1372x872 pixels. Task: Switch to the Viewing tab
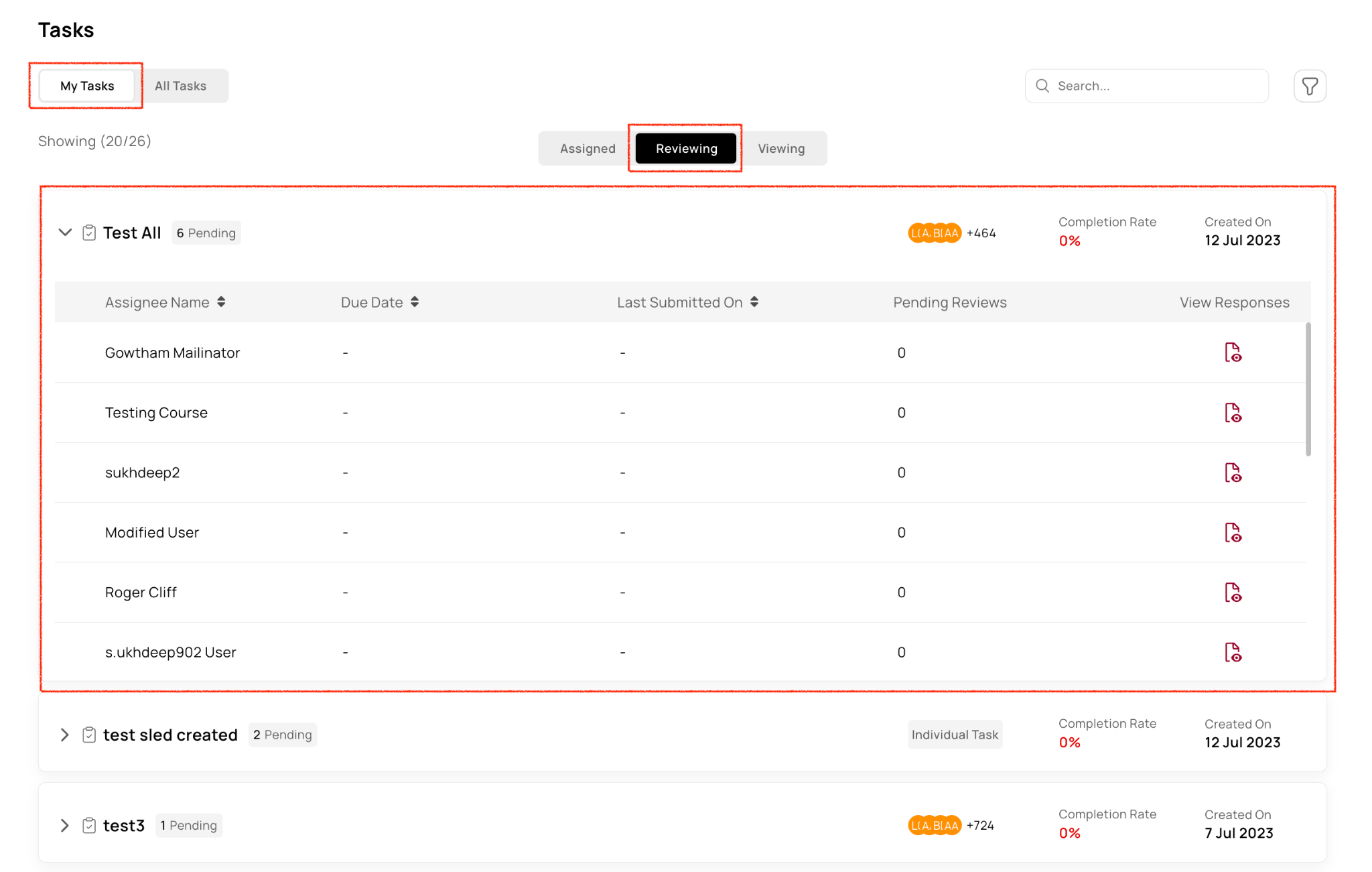tap(781, 149)
